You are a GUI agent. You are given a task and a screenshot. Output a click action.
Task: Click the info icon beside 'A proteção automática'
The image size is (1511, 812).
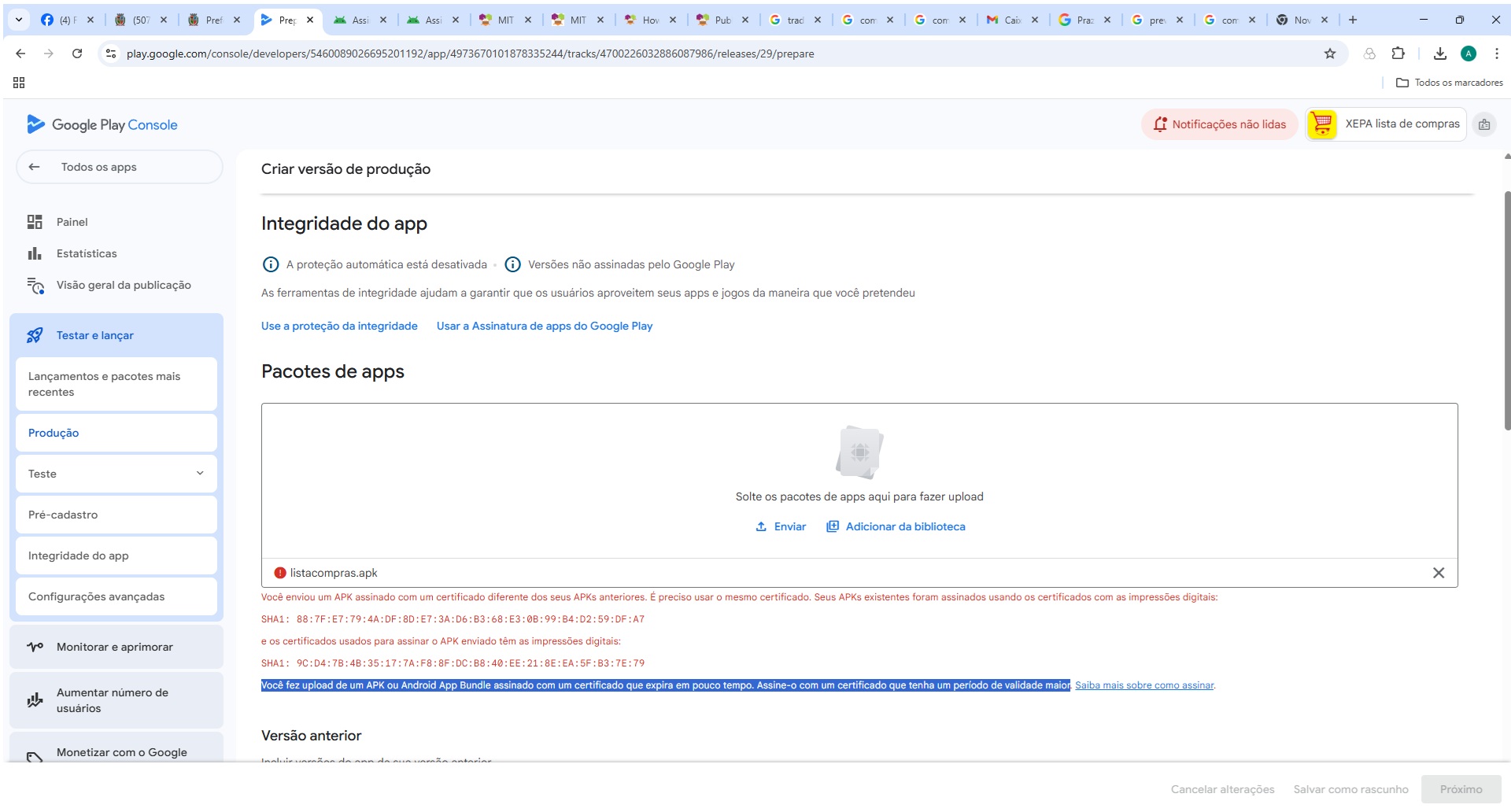[270, 264]
